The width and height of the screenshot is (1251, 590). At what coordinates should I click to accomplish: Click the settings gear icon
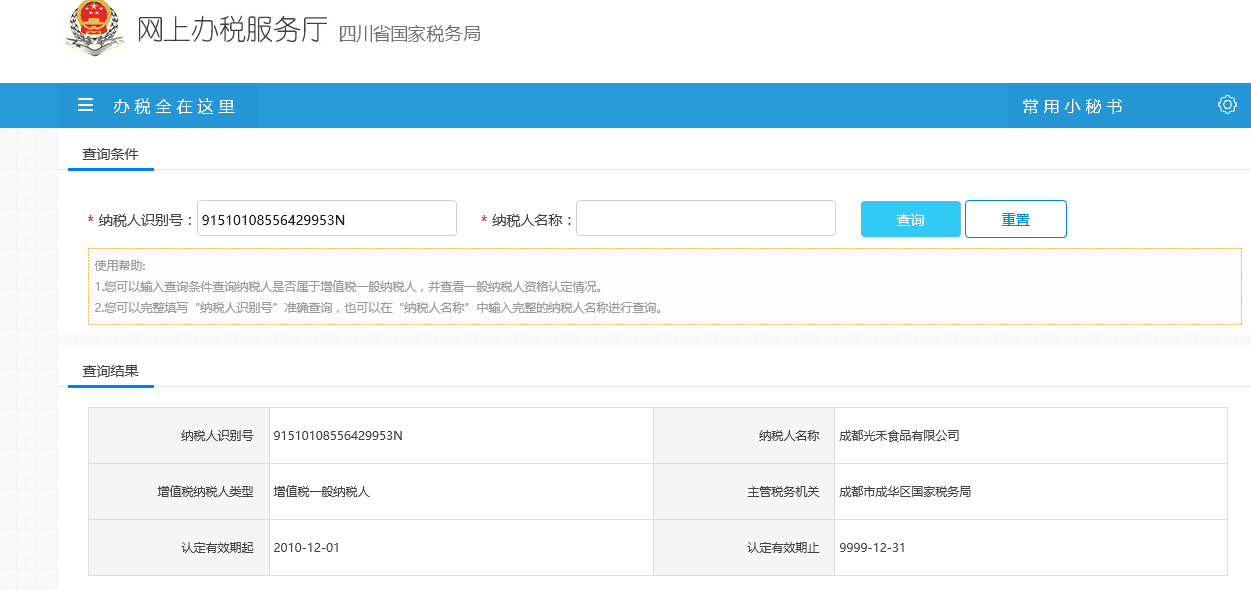(1227, 105)
